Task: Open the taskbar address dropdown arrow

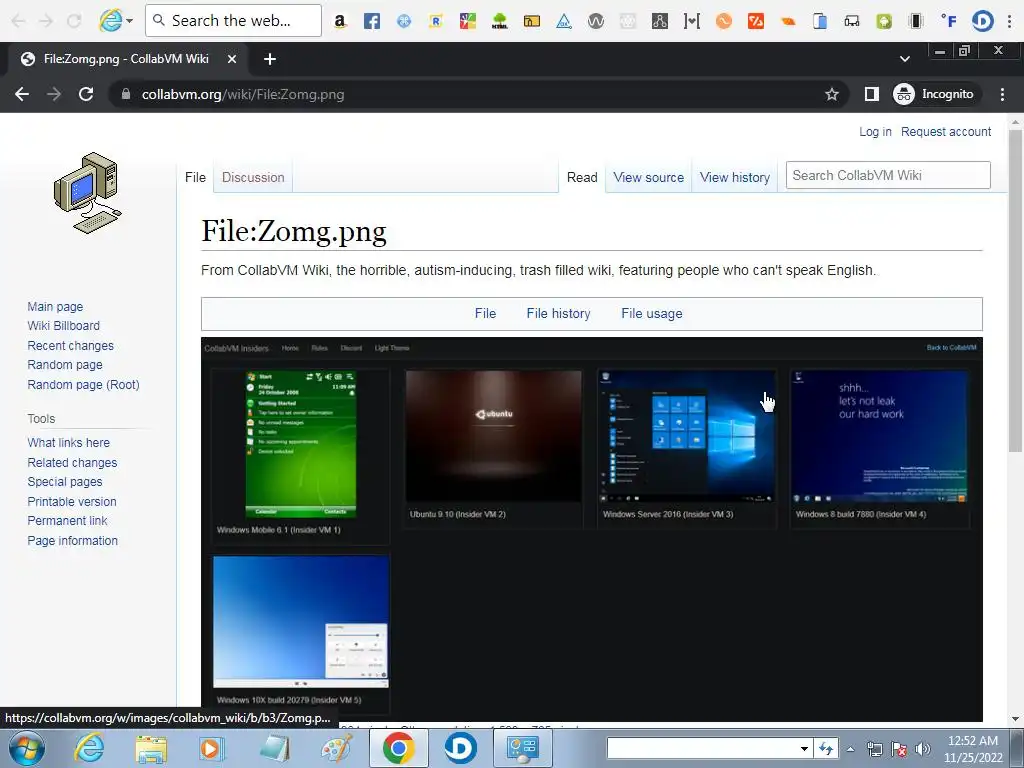Action: coord(805,749)
